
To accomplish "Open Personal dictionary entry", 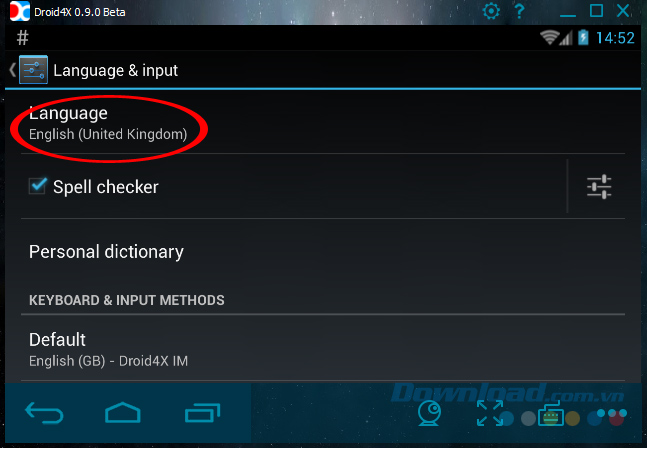I will click(323, 252).
